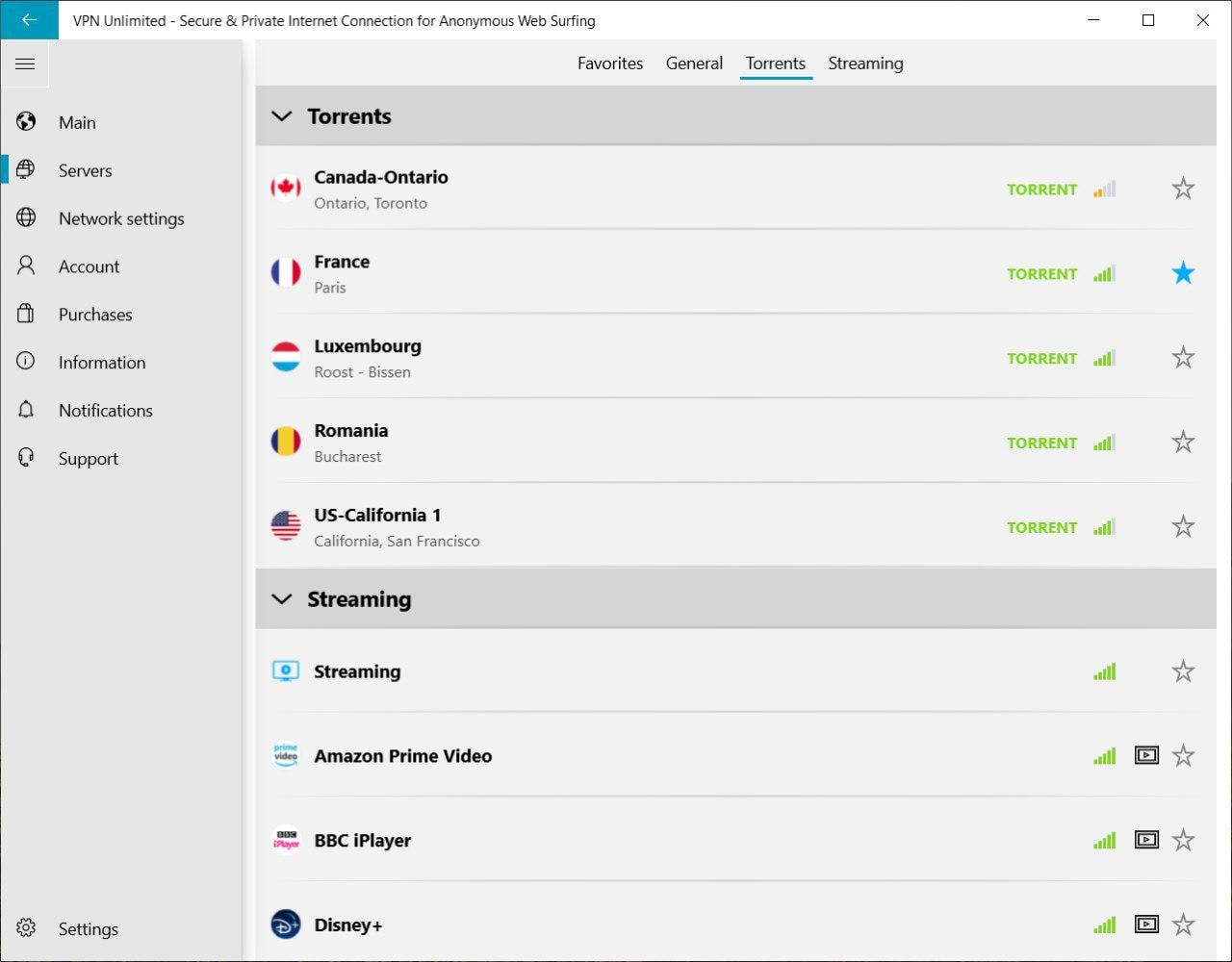This screenshot has height=962, width=1232.
Task: Connect to Romania Bucharest server
Action: [735, 443]
